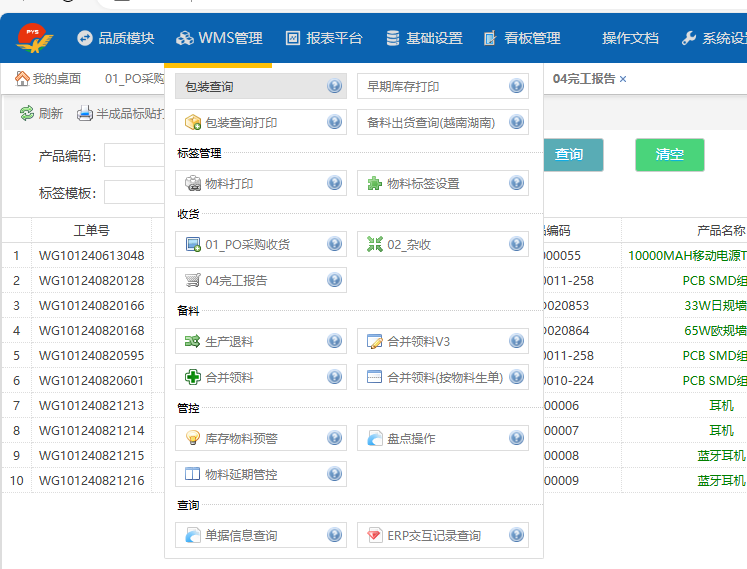
Task: Click help icon next to 库存物料预警
Action: tap(335, 438)
